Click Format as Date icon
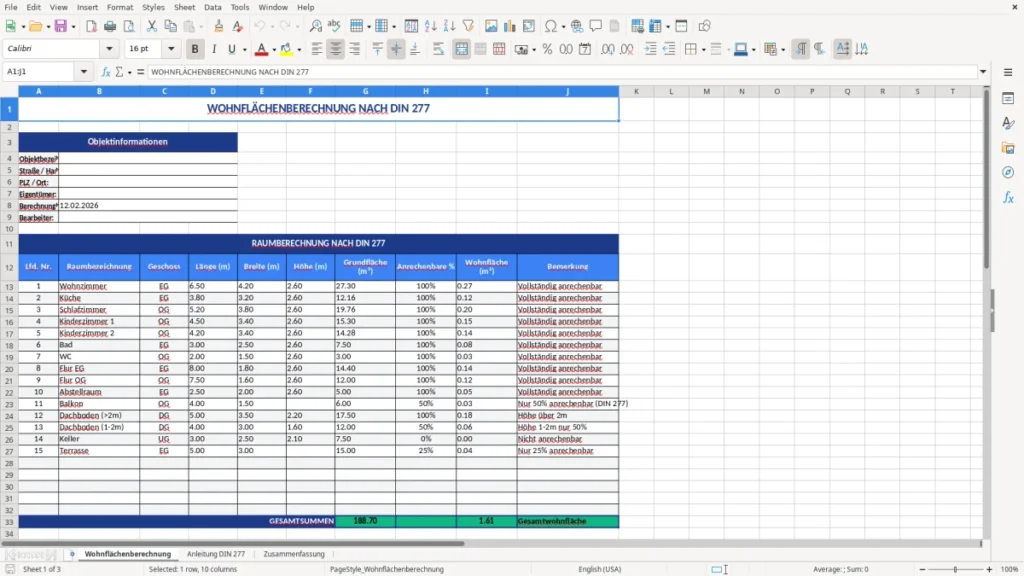This screenshot has width=1024, height=576. pyautogui.click(x=585, y=49)
